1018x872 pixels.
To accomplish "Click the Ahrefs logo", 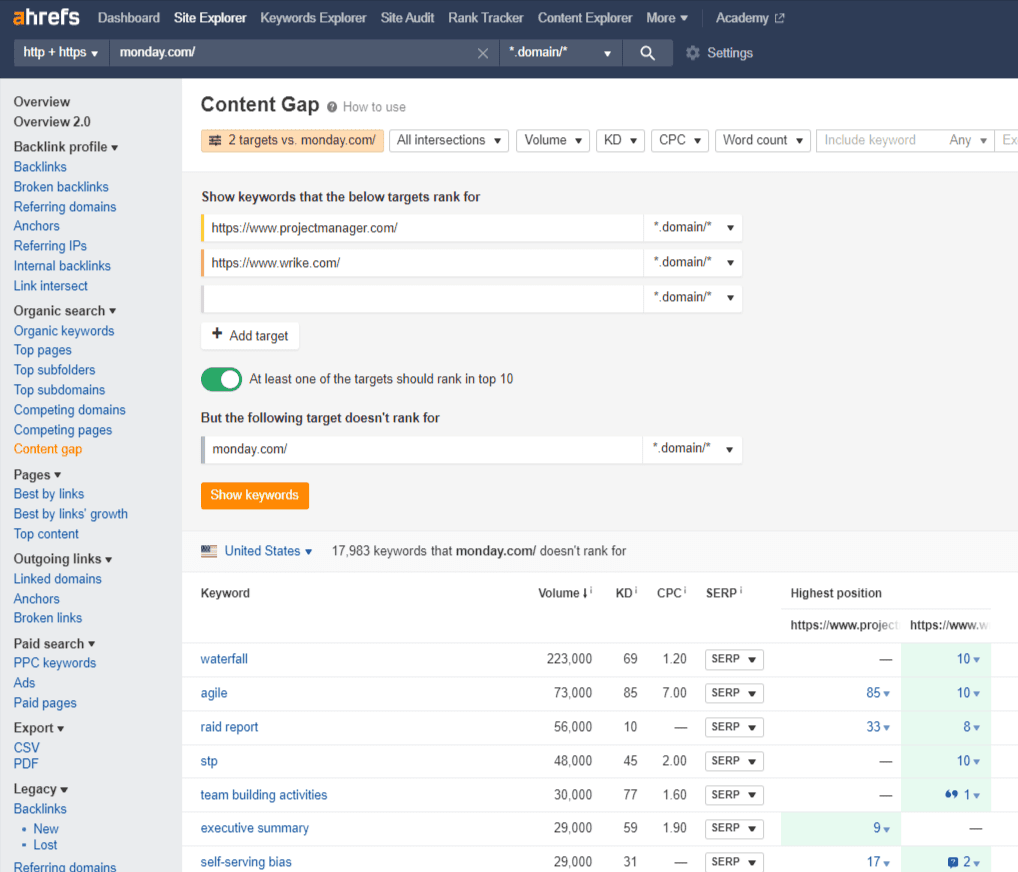I will pyautogui.click(x=46, y=17).
